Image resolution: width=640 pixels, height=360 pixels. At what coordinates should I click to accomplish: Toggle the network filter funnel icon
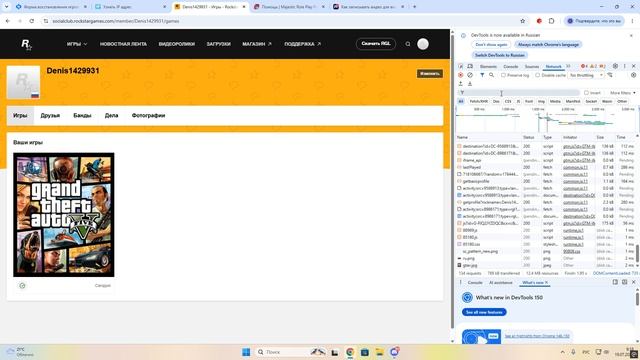[x=482, y=75]
